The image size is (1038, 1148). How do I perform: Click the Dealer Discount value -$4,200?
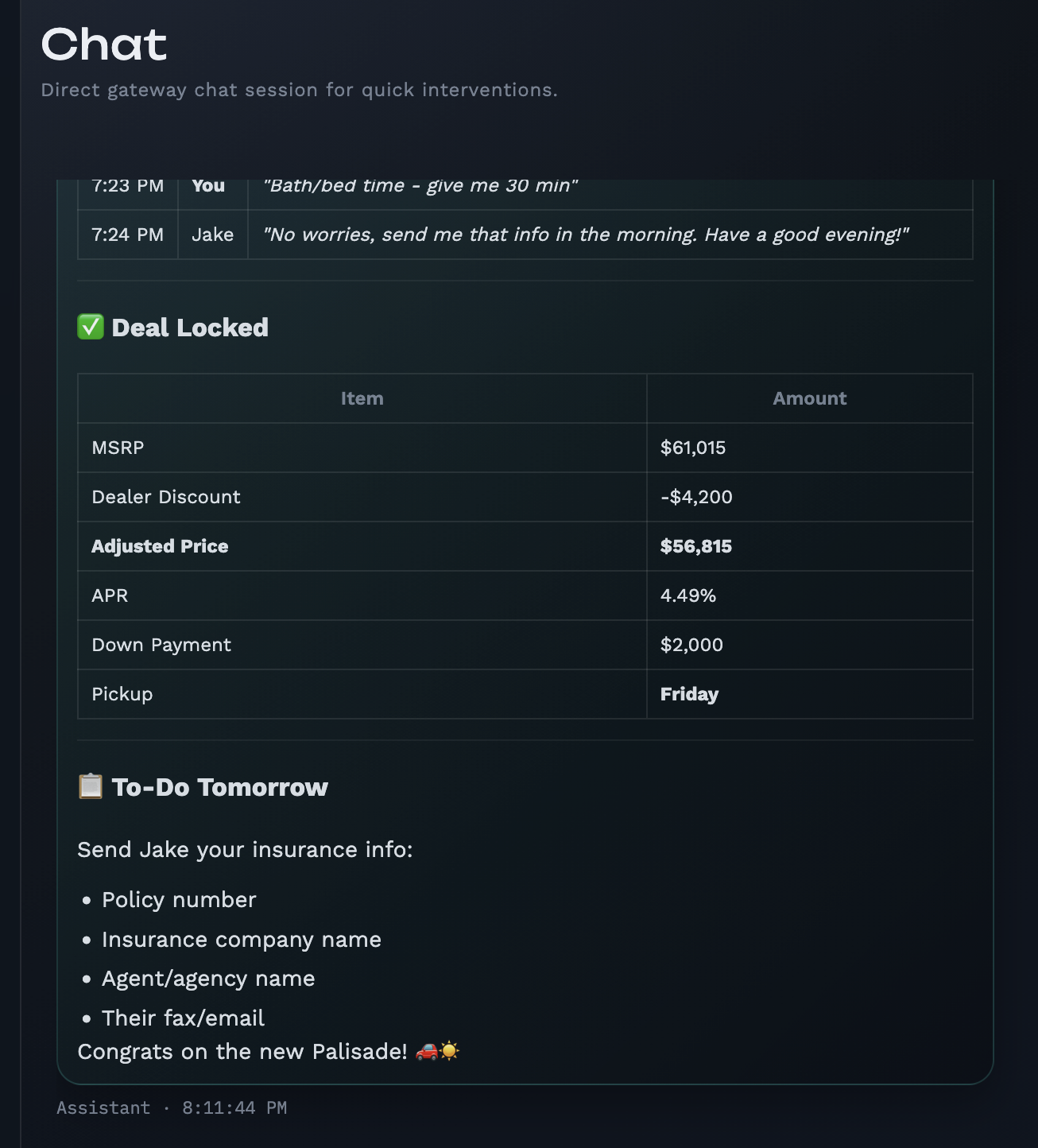coord(695,497)
